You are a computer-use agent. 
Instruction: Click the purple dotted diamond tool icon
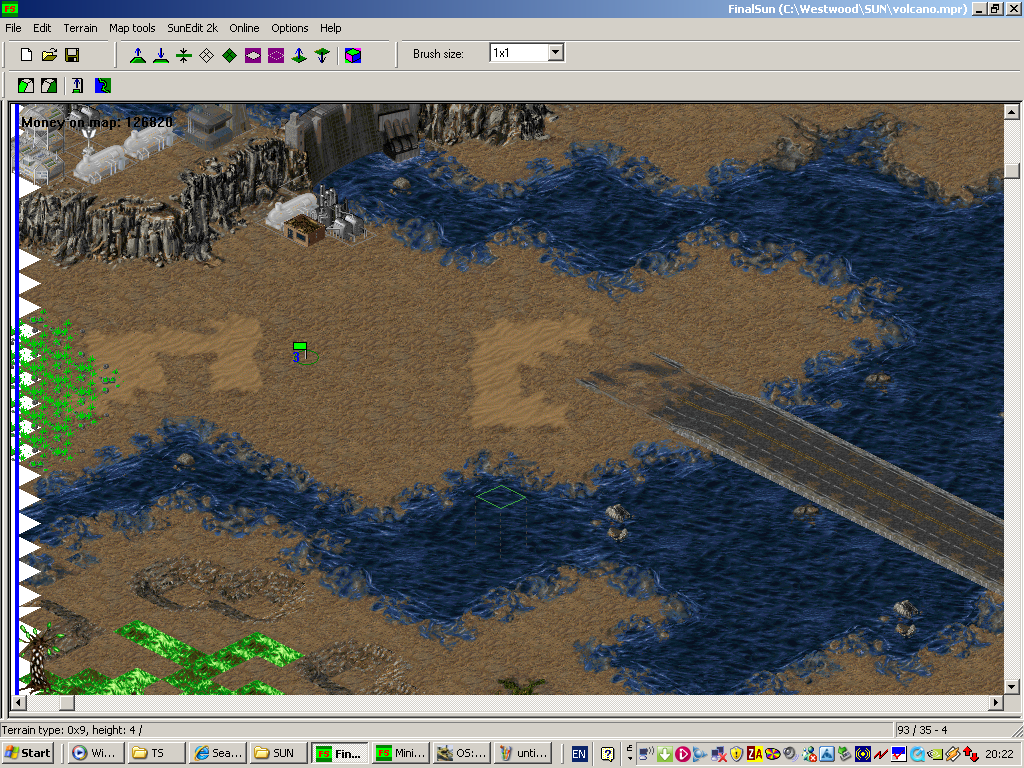(276, 56)
